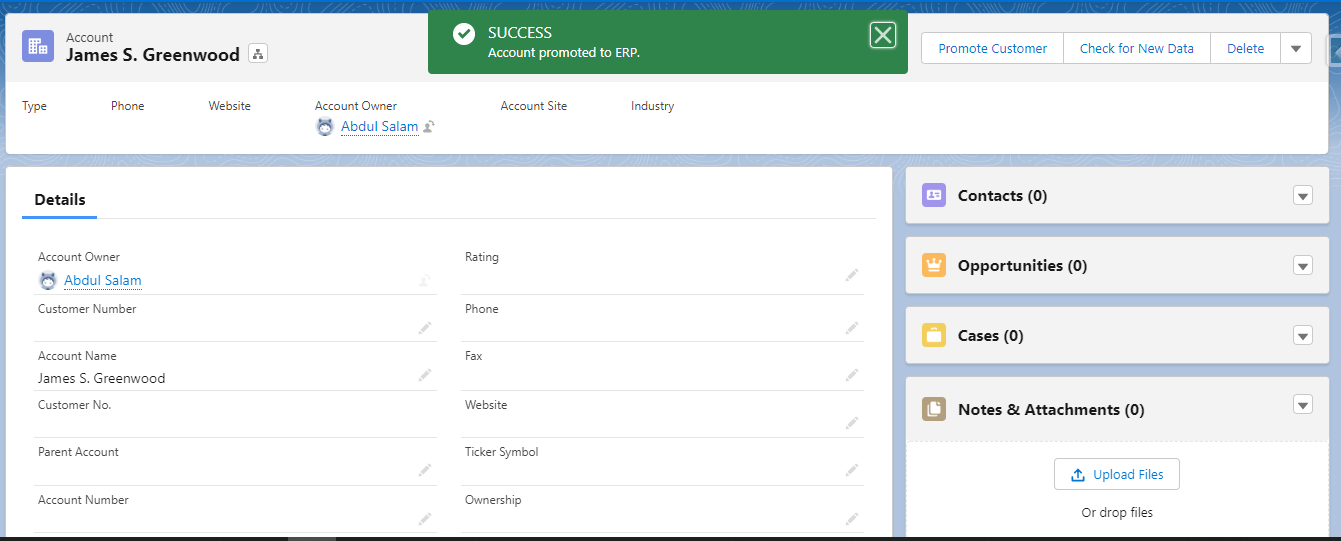Edit Customer Number pencil icon
The height and width of the screenshot is (541, 1341).
[x=425, y=327]
